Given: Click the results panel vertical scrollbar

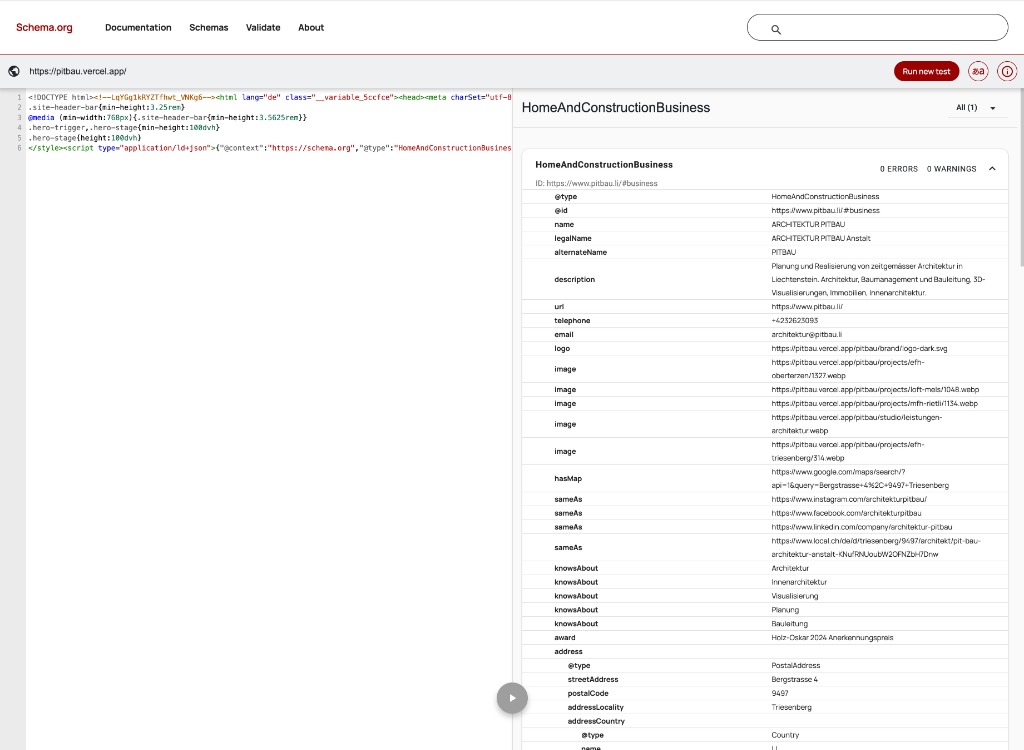Looking at the screenshot, I should point(1021,176).
